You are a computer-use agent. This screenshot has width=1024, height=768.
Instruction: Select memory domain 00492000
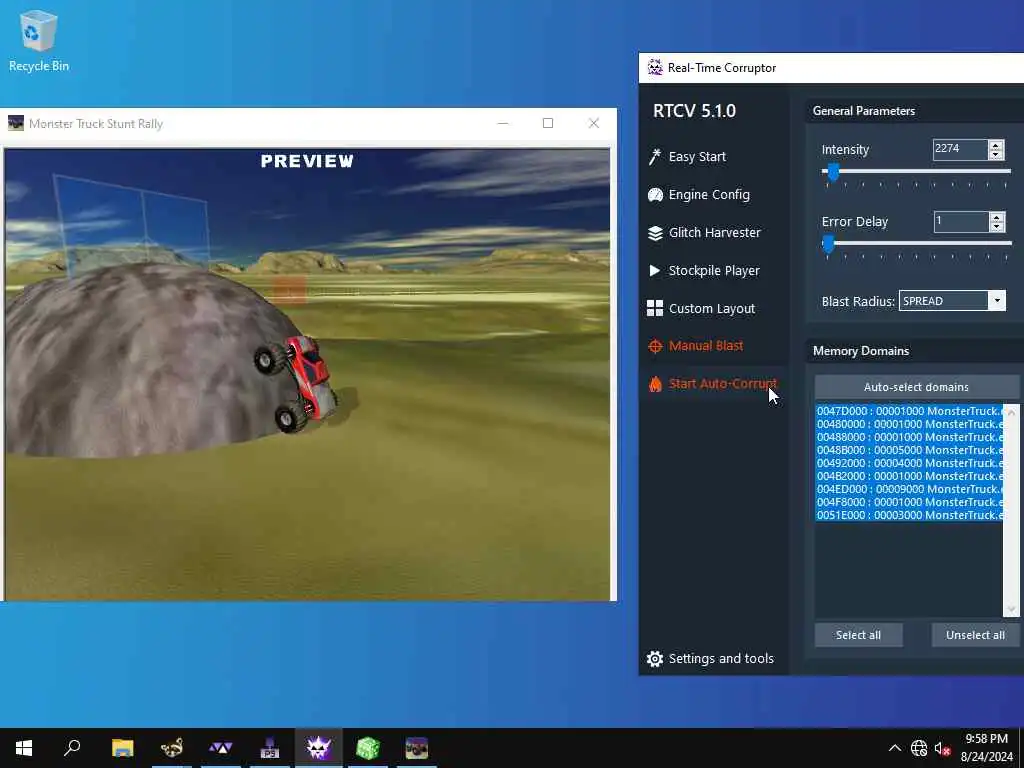tap(909, 463)
